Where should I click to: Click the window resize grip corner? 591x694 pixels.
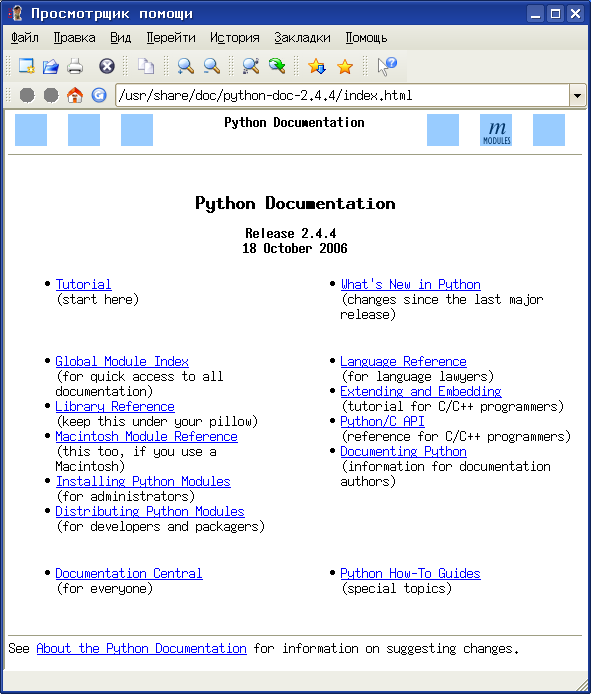582,684
